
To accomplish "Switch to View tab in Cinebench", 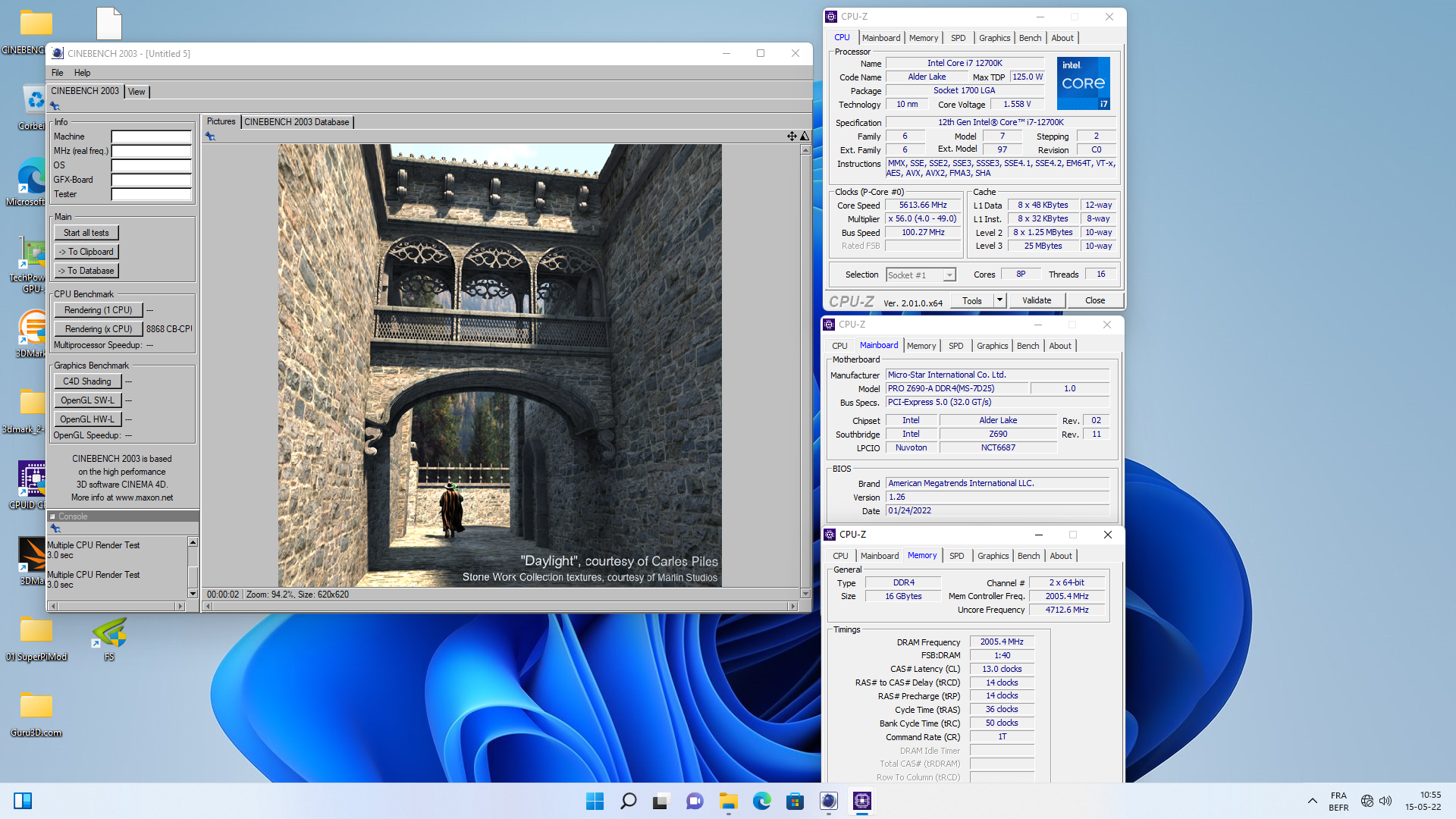I will (x=136, y=92).
